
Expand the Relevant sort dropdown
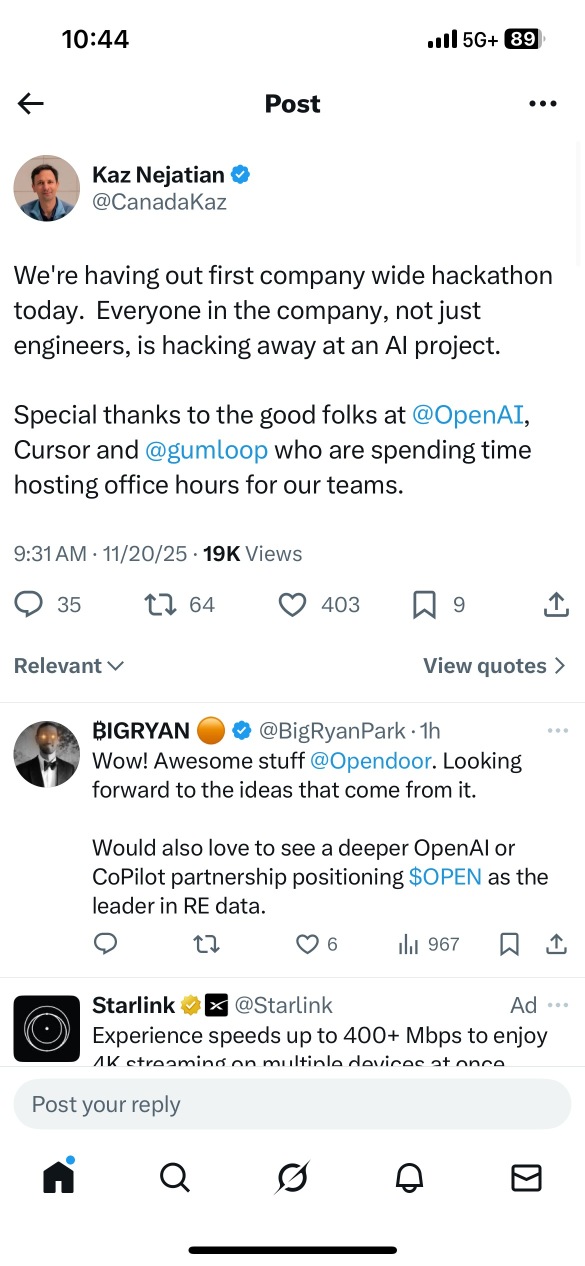(x=69, y=666)
